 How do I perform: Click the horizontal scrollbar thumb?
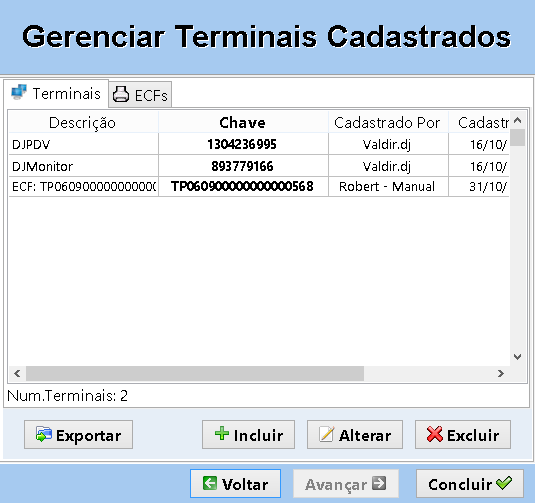pyautogui.click(x=195, y=373)
